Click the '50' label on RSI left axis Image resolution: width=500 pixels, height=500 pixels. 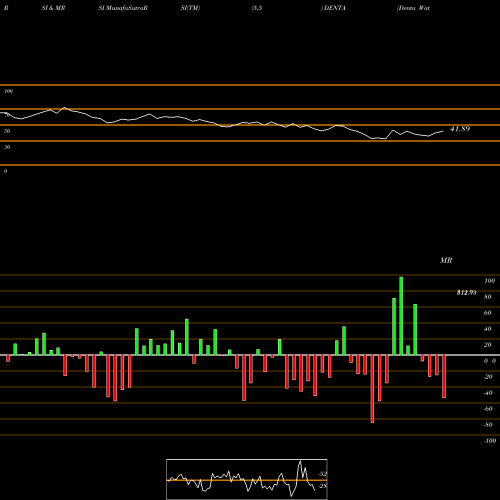pos(7,131)
